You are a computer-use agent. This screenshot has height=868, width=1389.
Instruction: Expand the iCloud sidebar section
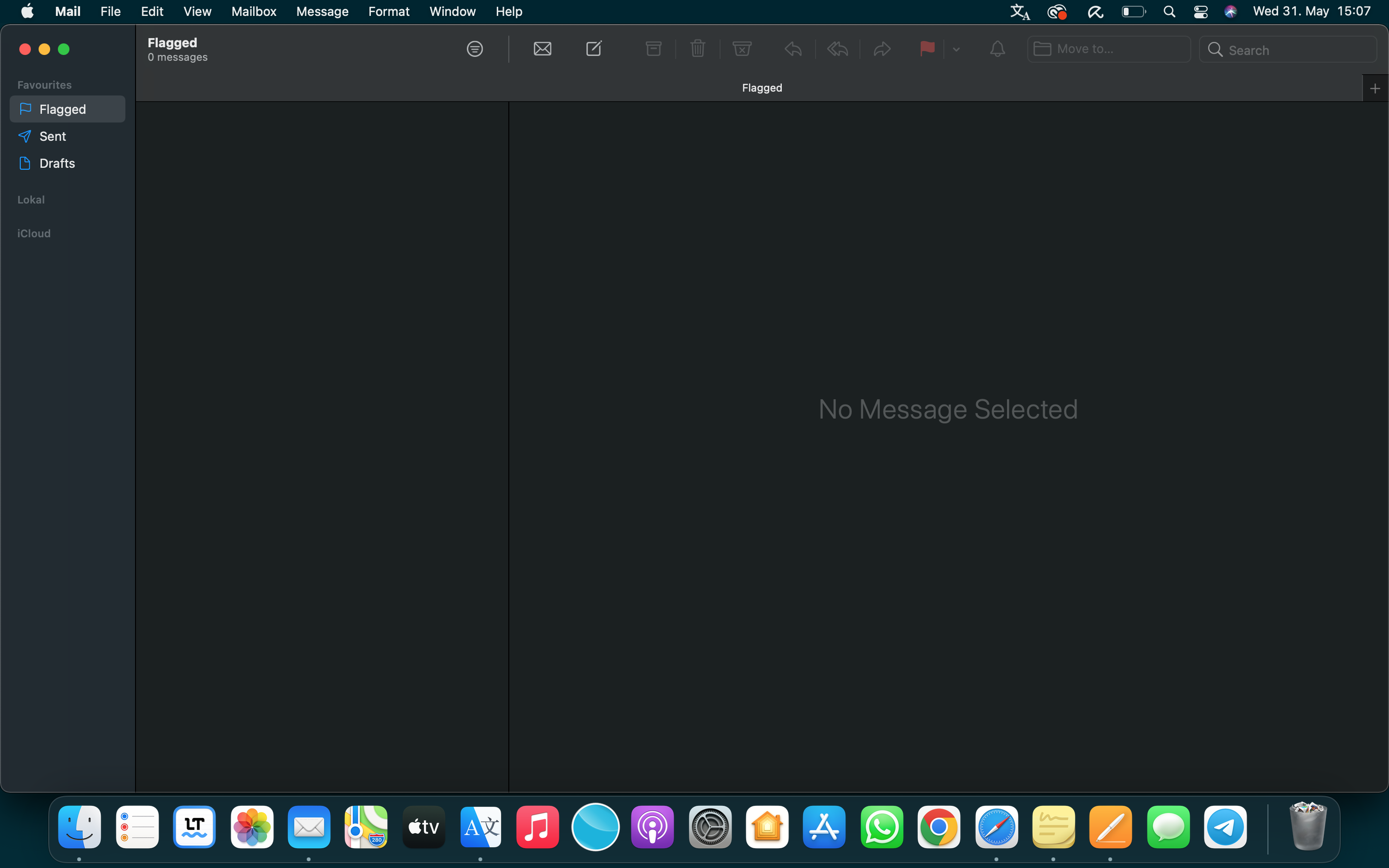click(34, 234)
